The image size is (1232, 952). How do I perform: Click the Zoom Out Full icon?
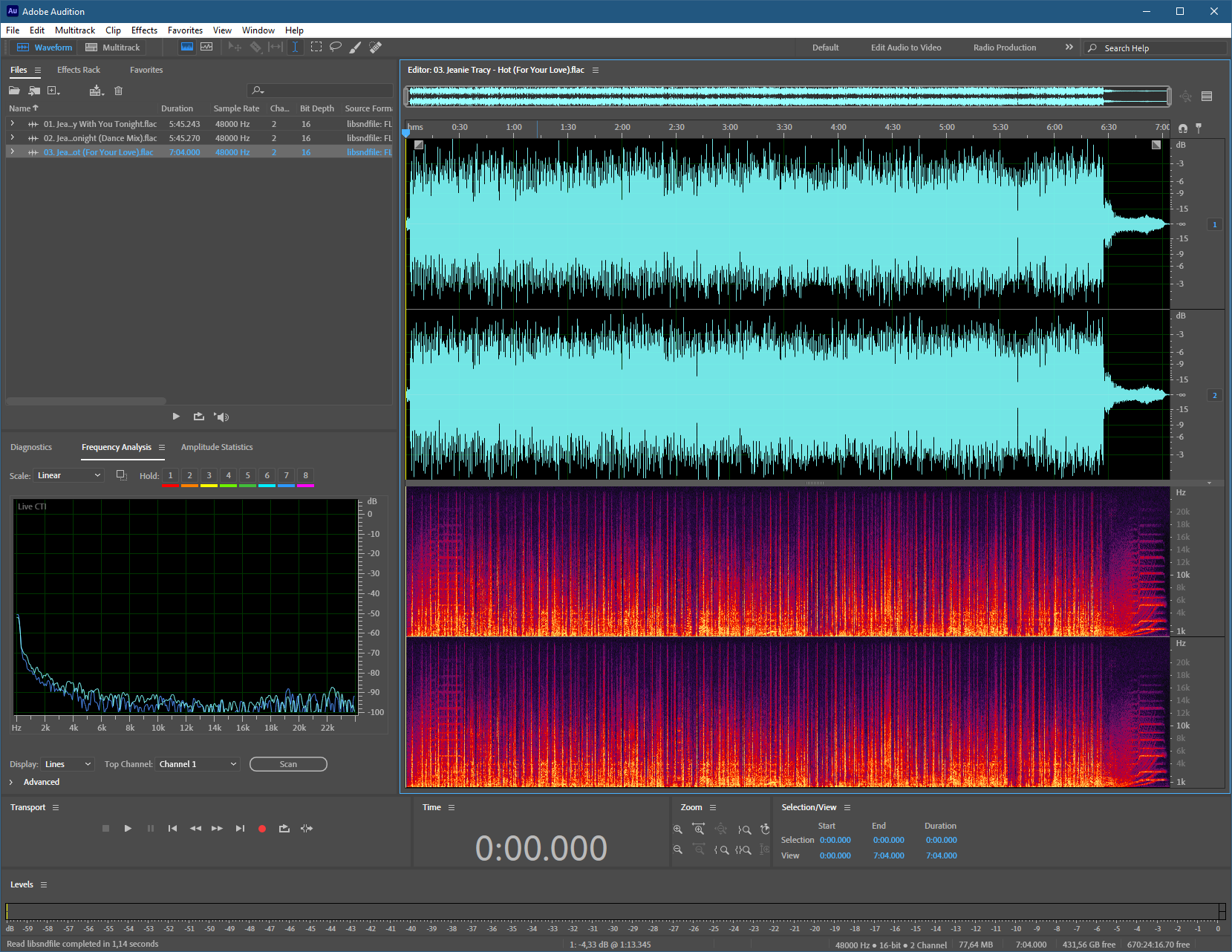[x=721, y=829]
